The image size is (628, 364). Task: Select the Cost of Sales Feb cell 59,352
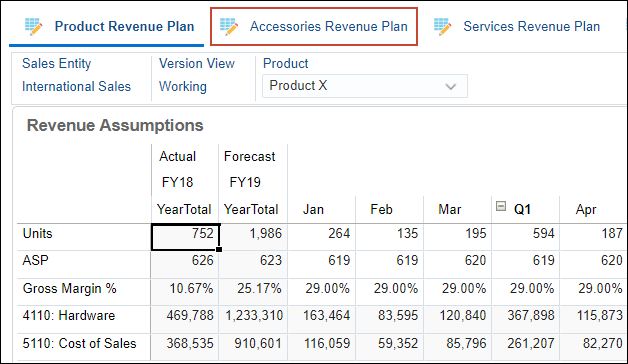click(x=390, y=347)
